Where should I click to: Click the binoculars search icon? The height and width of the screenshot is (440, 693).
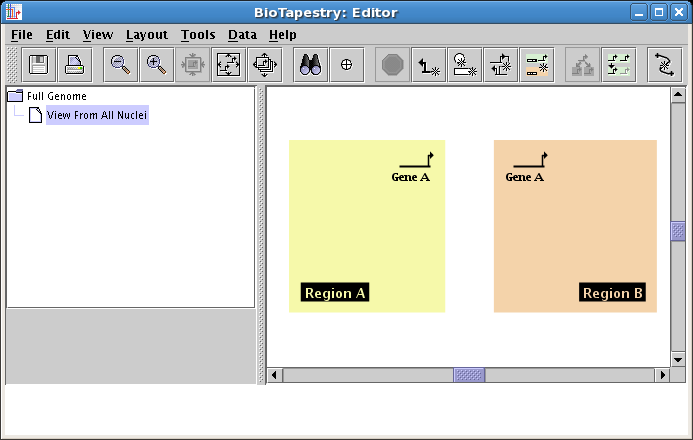tap(311, 65)
